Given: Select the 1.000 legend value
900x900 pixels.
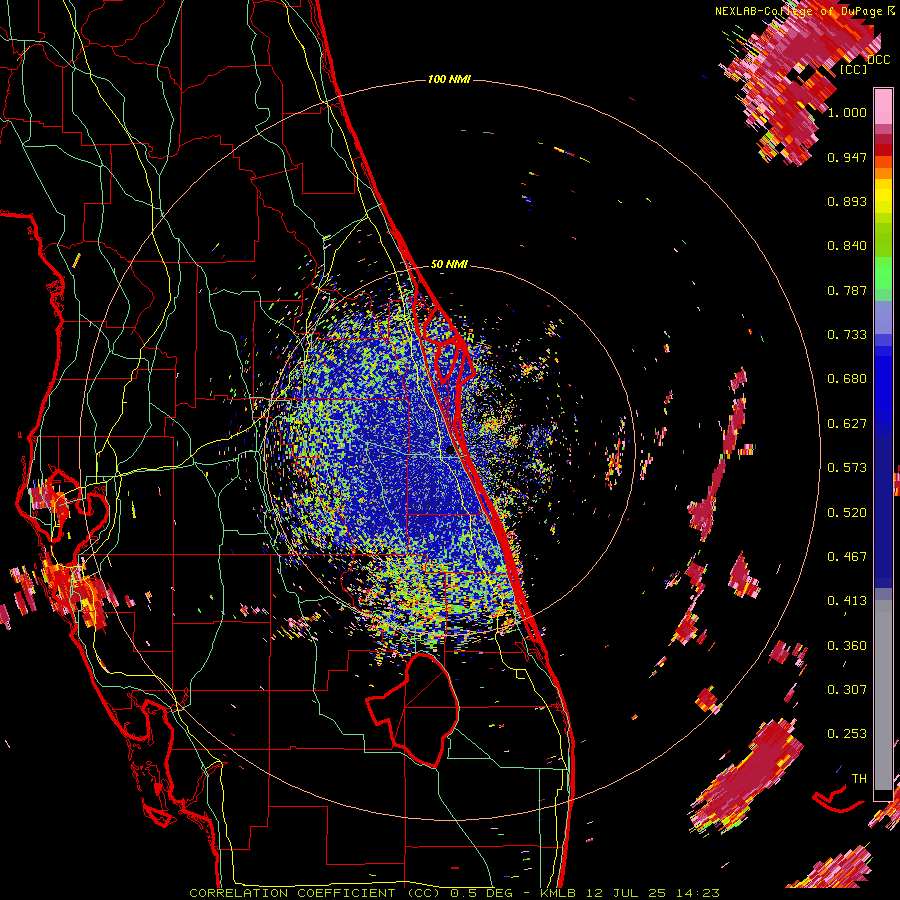Looking at the screenshot, I should [x=847, y=113].
